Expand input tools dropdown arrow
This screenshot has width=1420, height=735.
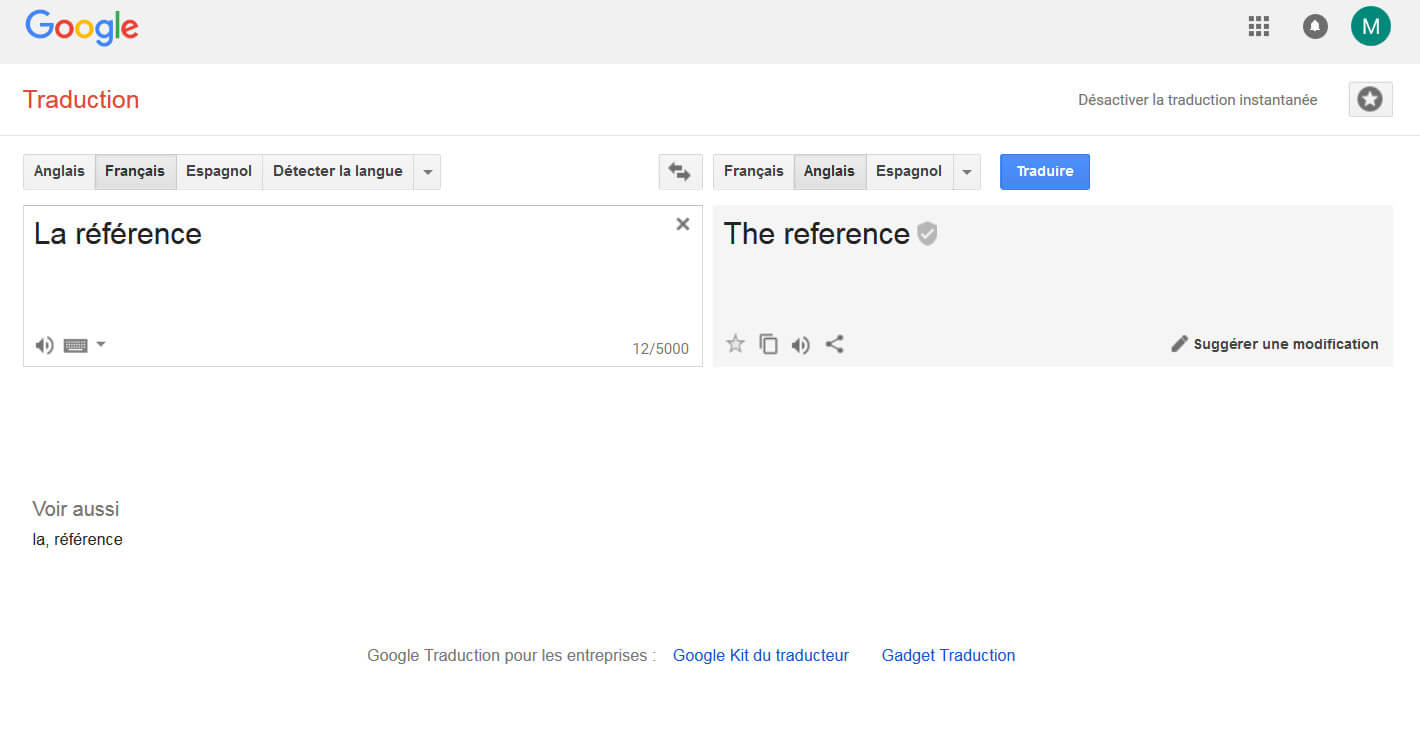coord(101,345)
